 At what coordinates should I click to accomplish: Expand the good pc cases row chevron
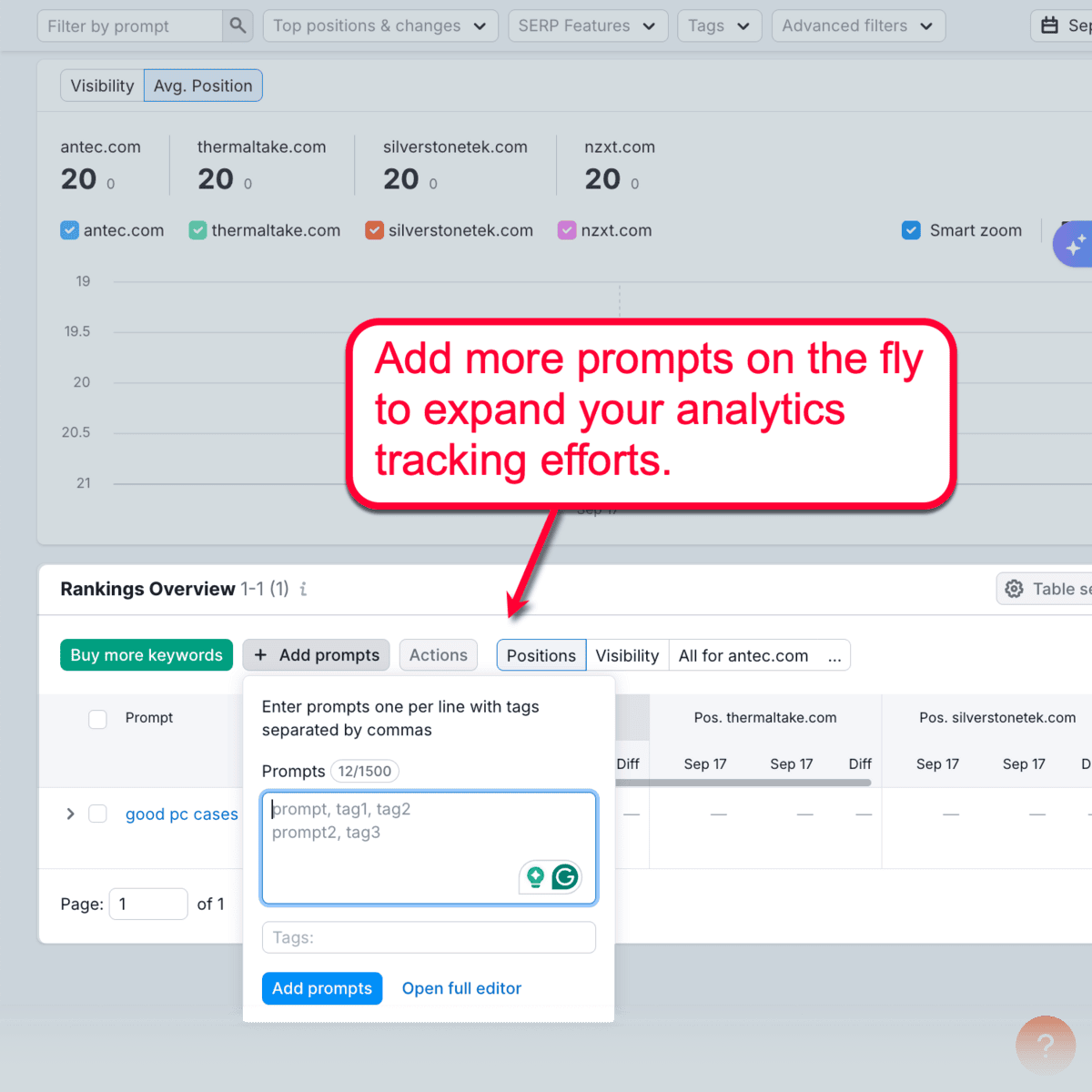point(70,814)
